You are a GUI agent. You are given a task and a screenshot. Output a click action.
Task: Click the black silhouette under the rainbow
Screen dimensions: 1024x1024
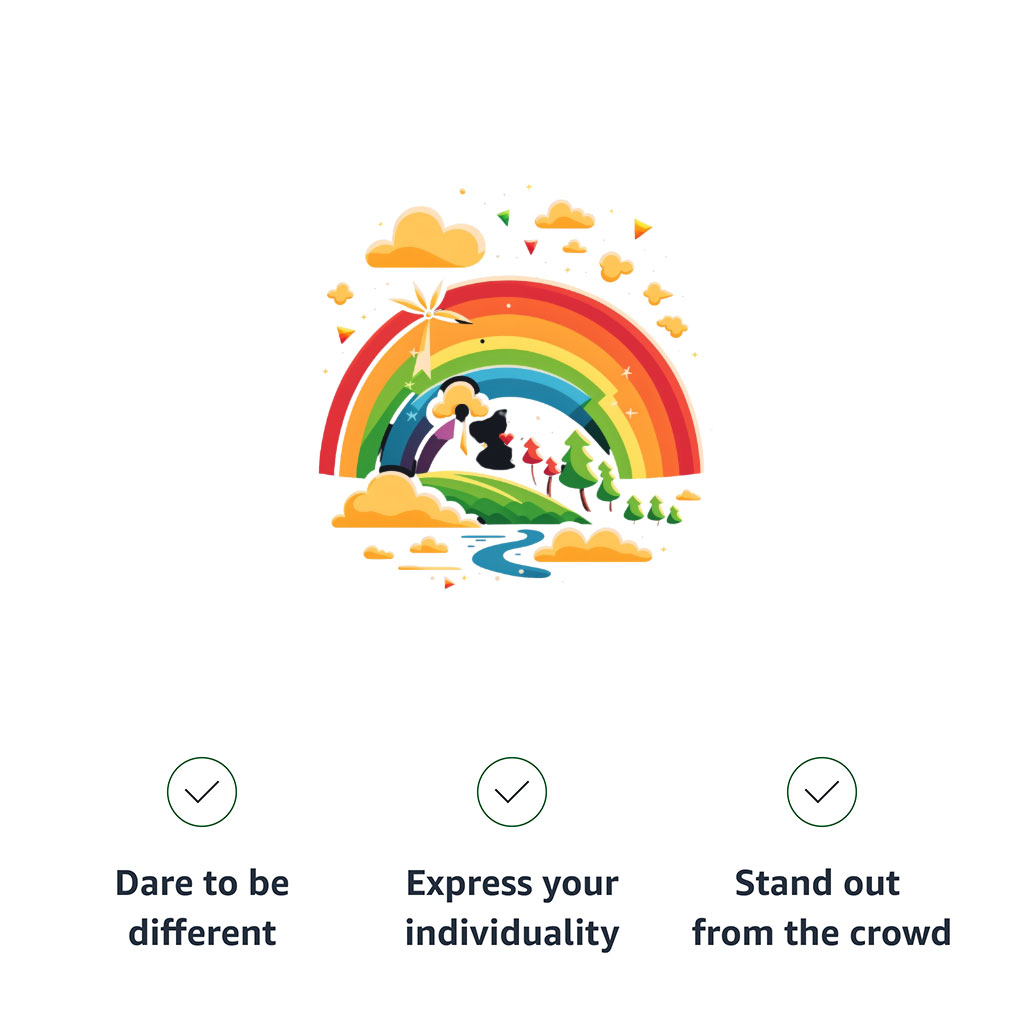pos(492,444)
